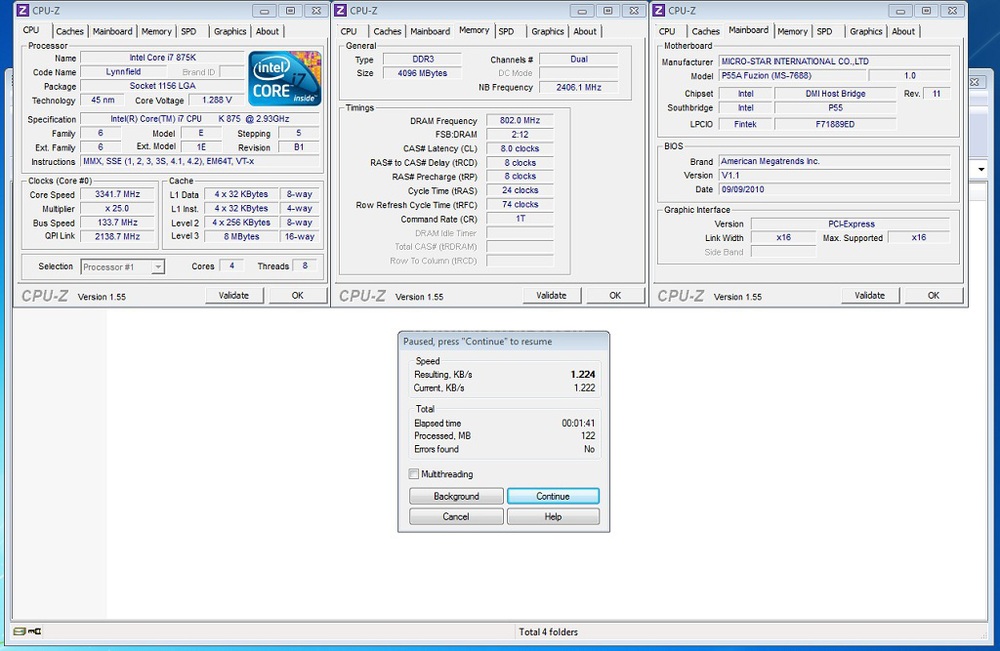
Task: Open Mainboard tab in the CPU window
Action: [x=112, y=31]
